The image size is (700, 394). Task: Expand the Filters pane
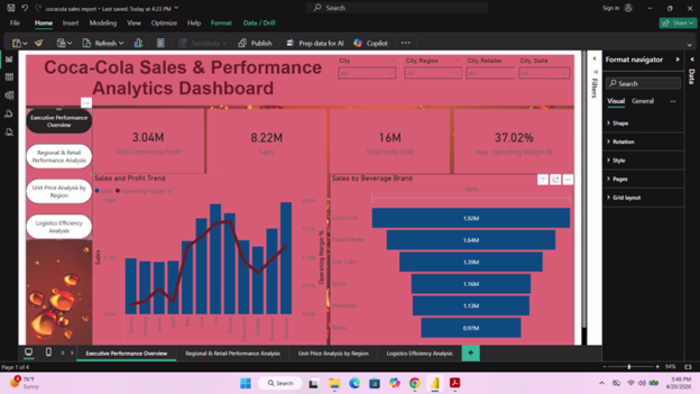tap(594, 59)
